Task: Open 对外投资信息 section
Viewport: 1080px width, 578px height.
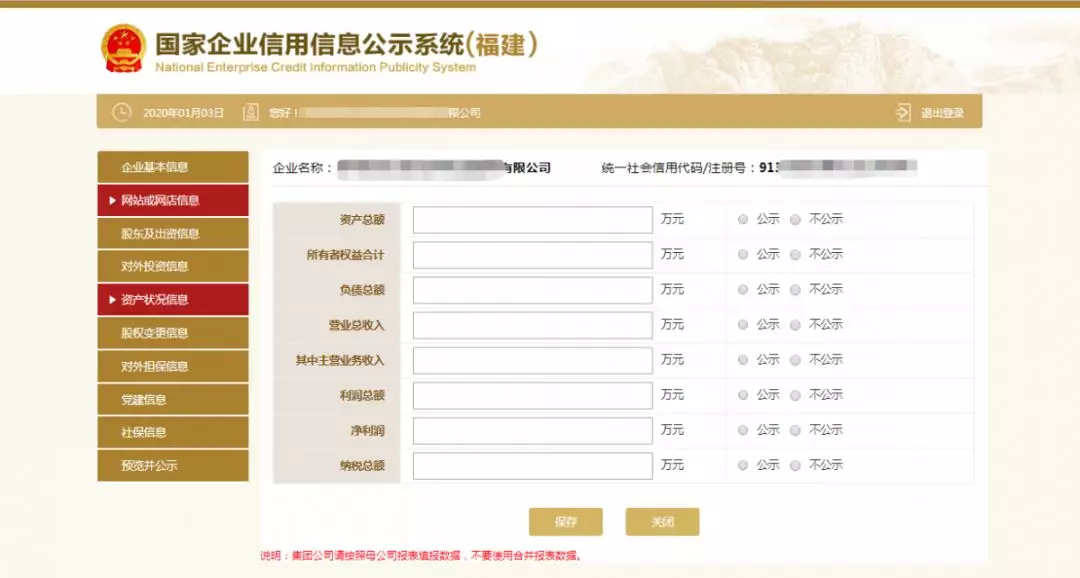Action: pyautogui.click(x=172, y=265)
